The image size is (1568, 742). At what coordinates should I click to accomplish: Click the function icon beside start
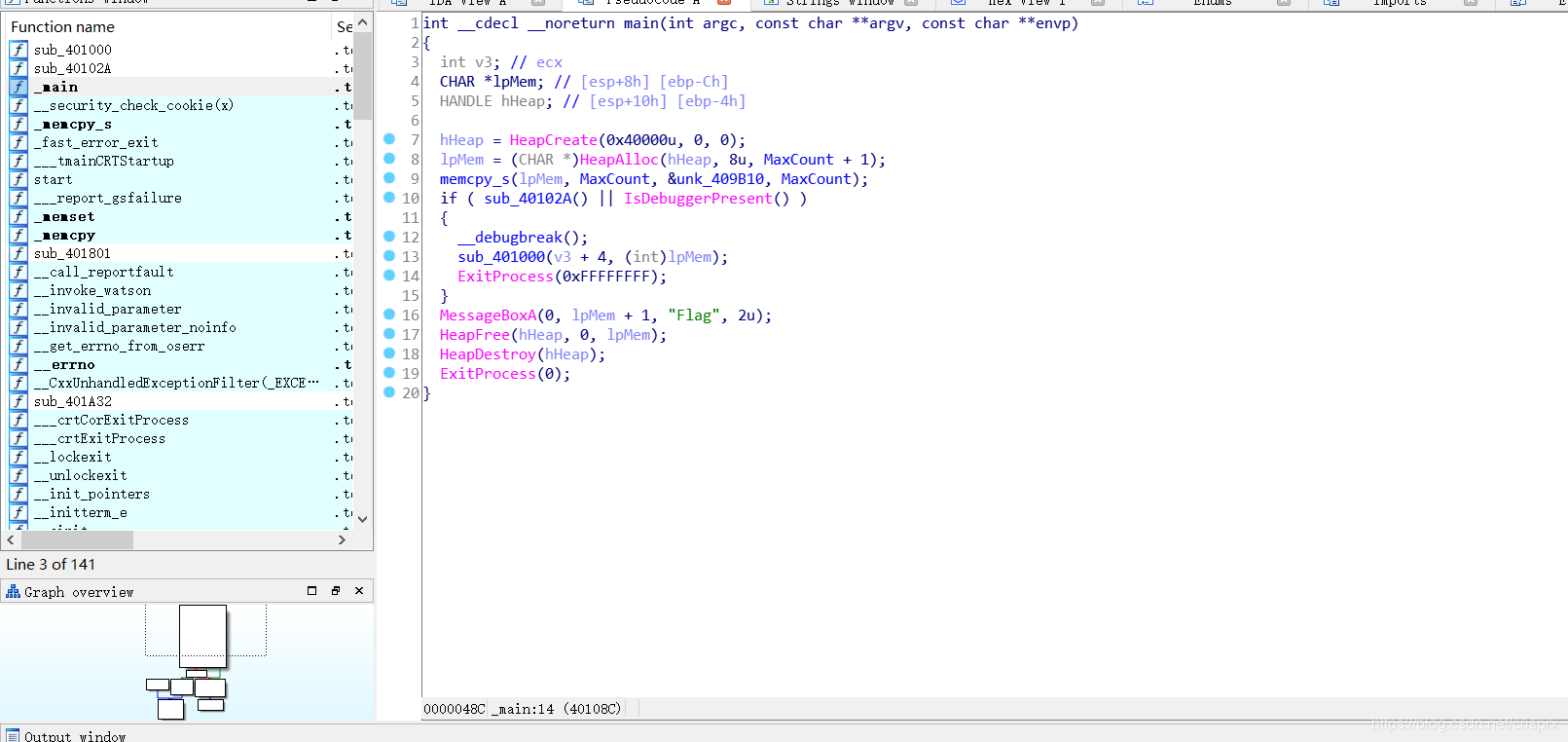click(x=18, y=179)
